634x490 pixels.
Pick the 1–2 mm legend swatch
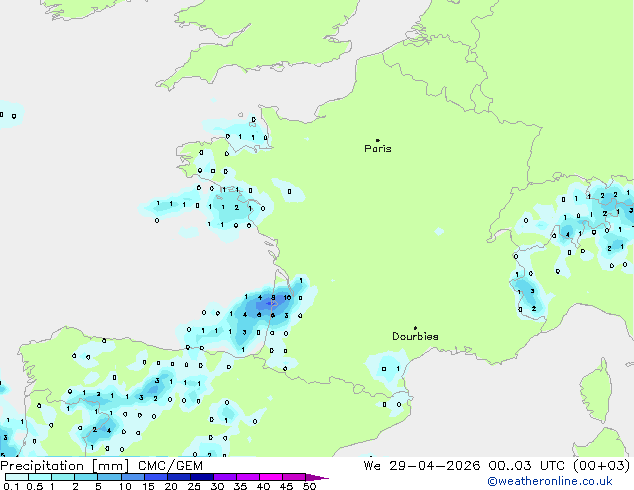pyautogui.click(x=63, y=477)
